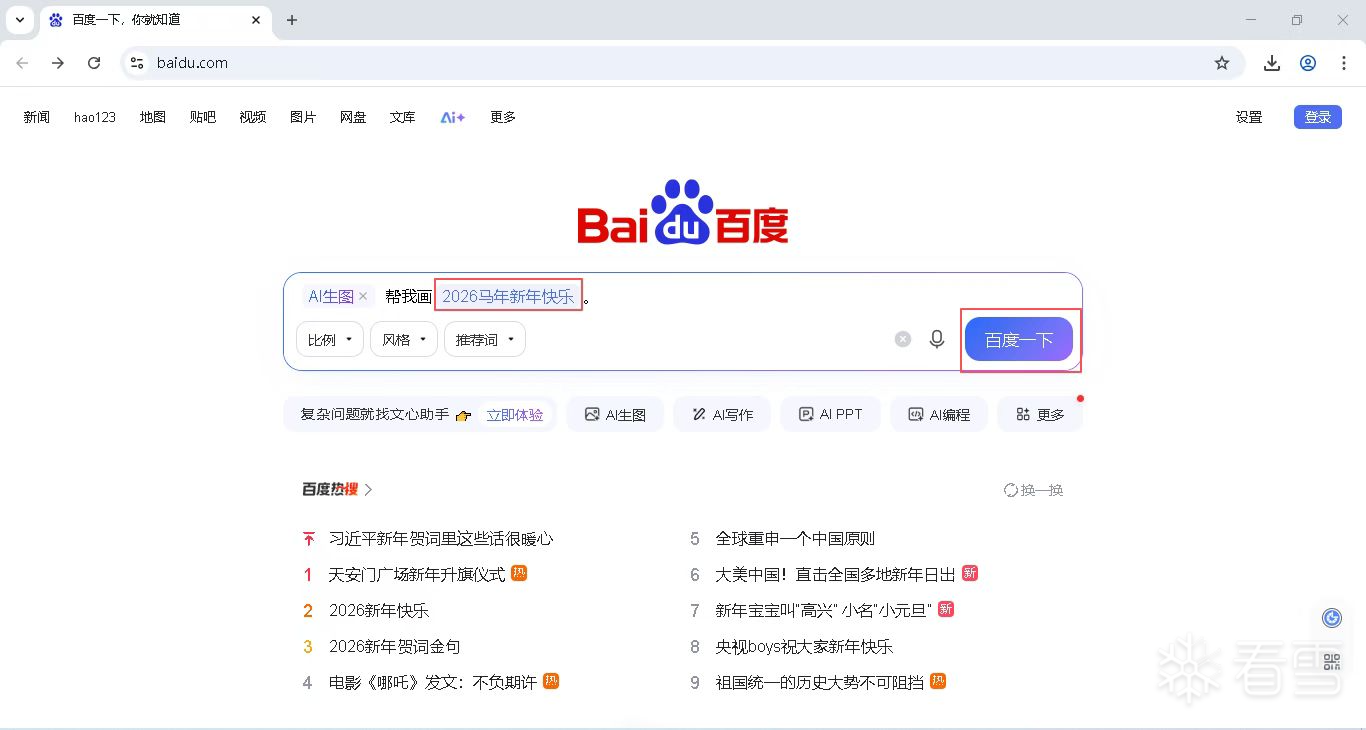Open hot search 新年宝宝叫"高兴" 小名"小元旦"
The height and width of the screenshot is (730, 1366).
click(x=823, y=611)
